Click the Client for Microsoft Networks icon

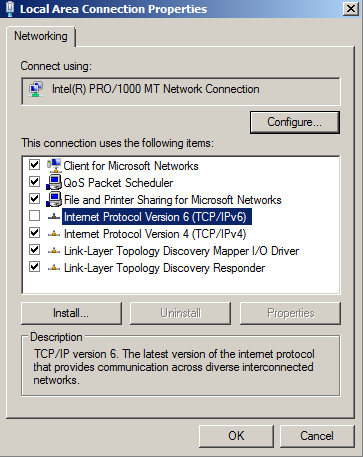click(x=54, y=165)
